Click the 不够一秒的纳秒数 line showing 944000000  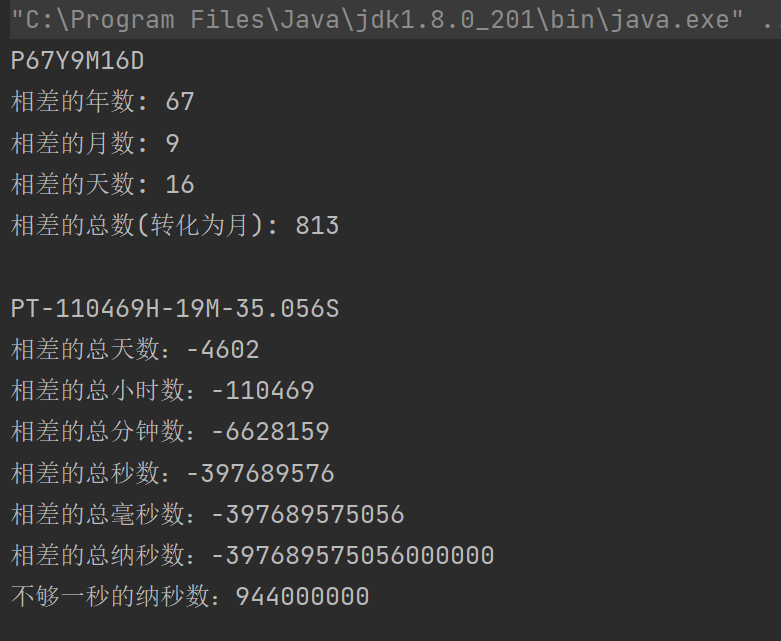tap(190, 597)
